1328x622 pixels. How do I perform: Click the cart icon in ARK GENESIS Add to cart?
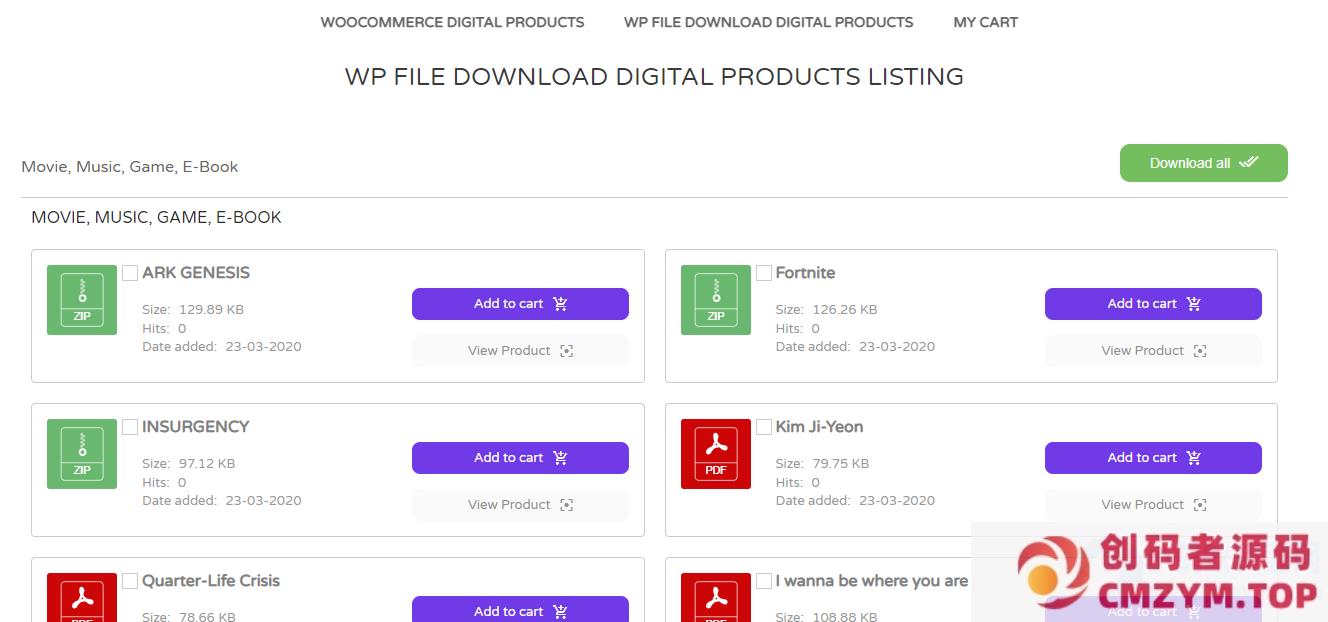pos(560,304)
